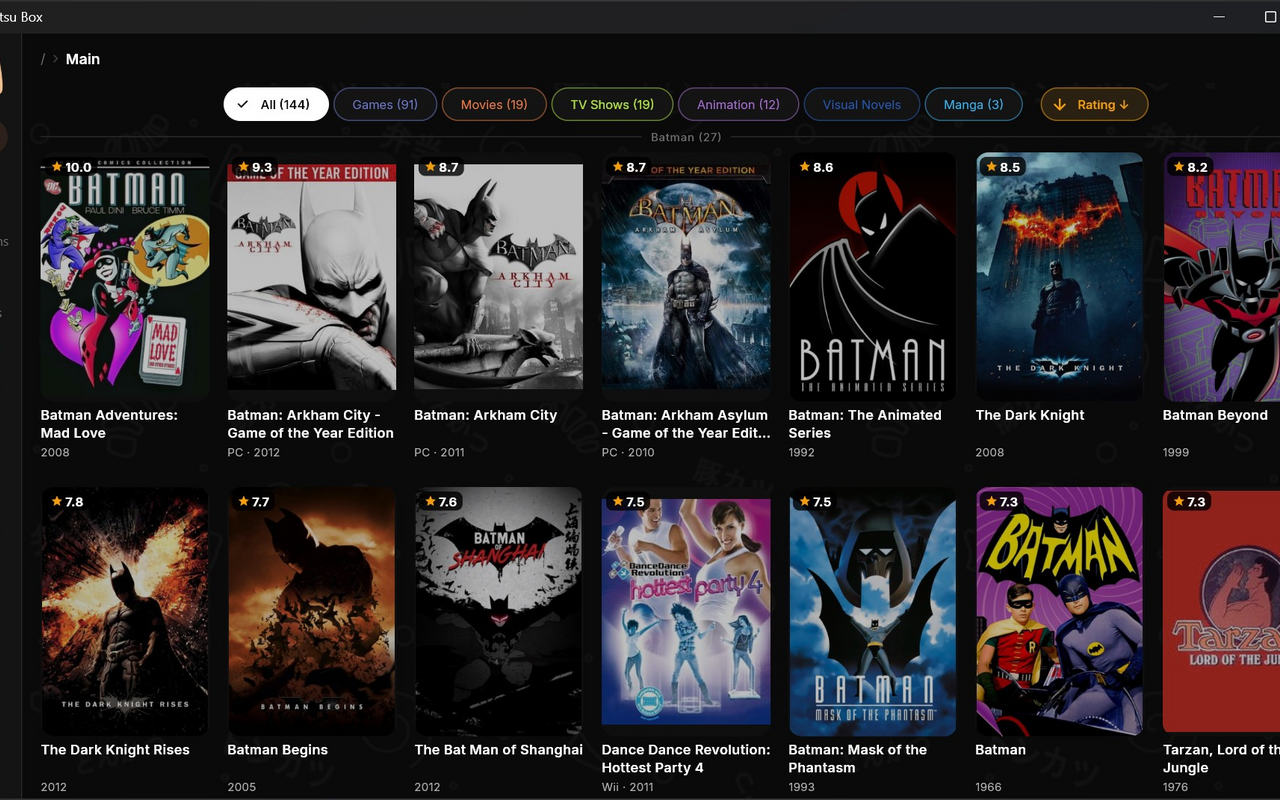This screenshot has height=800, width=1280.
Task: Click the "Wii · 2011" platform text
Action: click(628, 787)
